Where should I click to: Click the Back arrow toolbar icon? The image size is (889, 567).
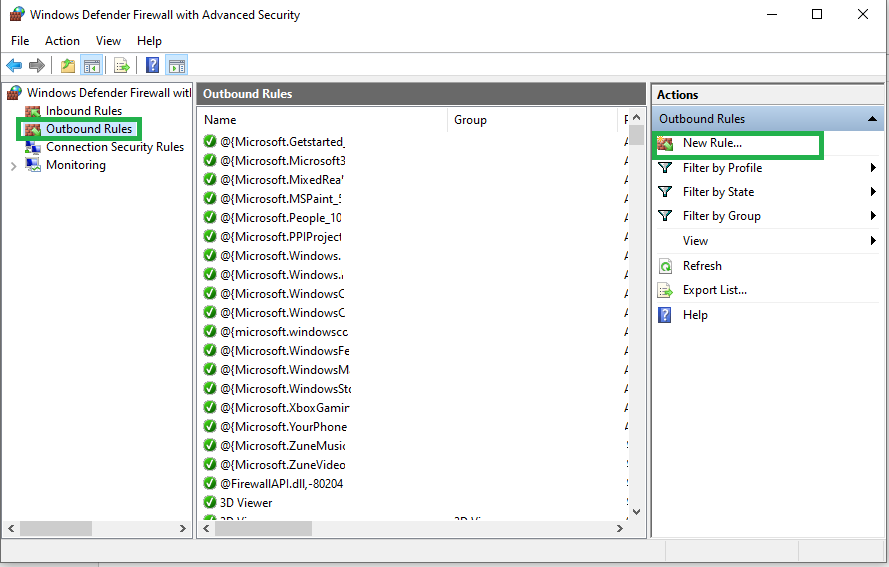point(14,66)
